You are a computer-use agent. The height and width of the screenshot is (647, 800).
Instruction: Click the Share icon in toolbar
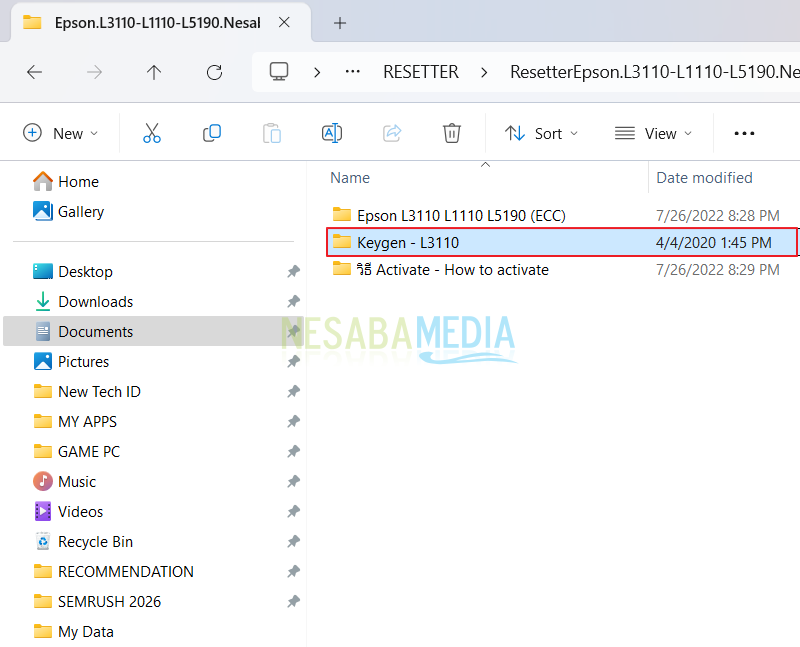click(x=392, y=133)
